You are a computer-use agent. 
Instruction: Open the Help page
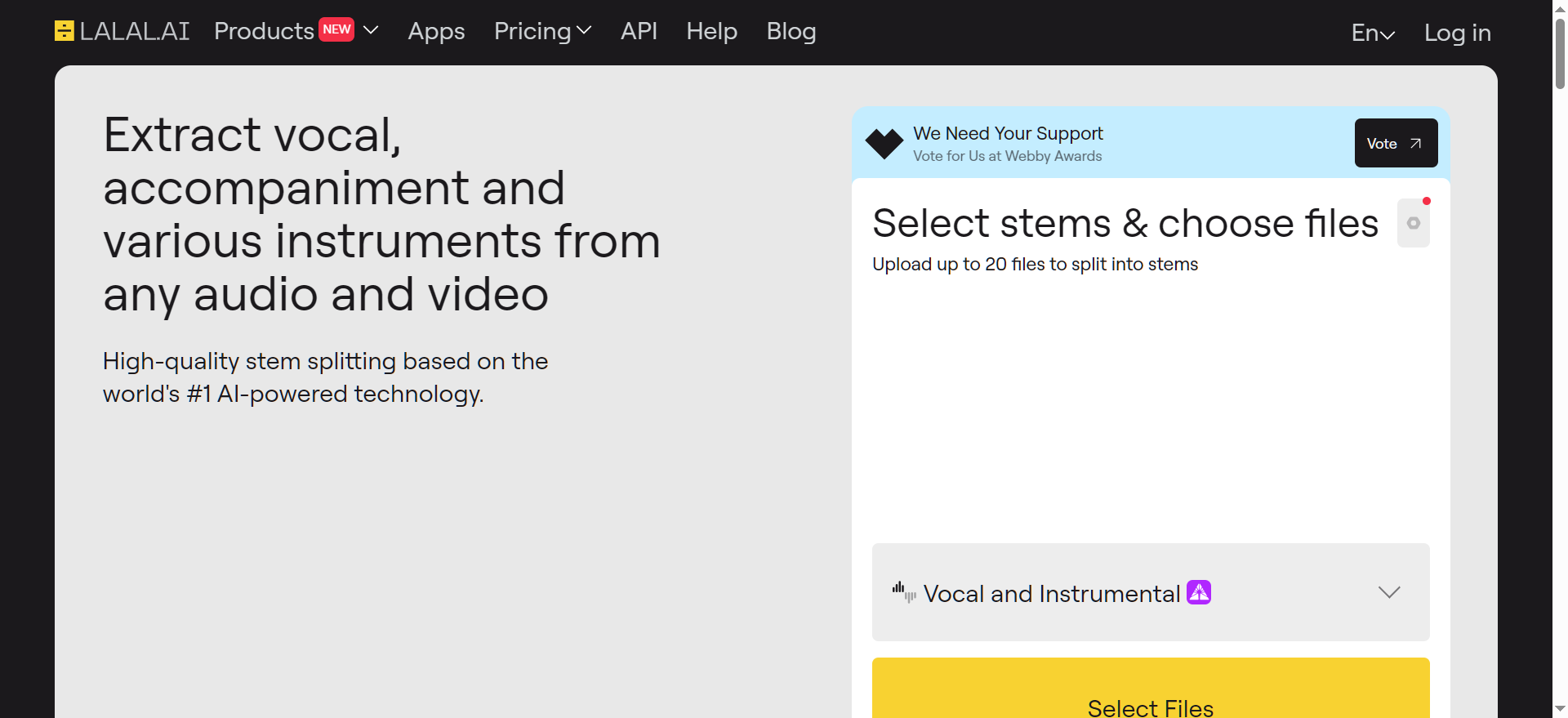(711, 31)
